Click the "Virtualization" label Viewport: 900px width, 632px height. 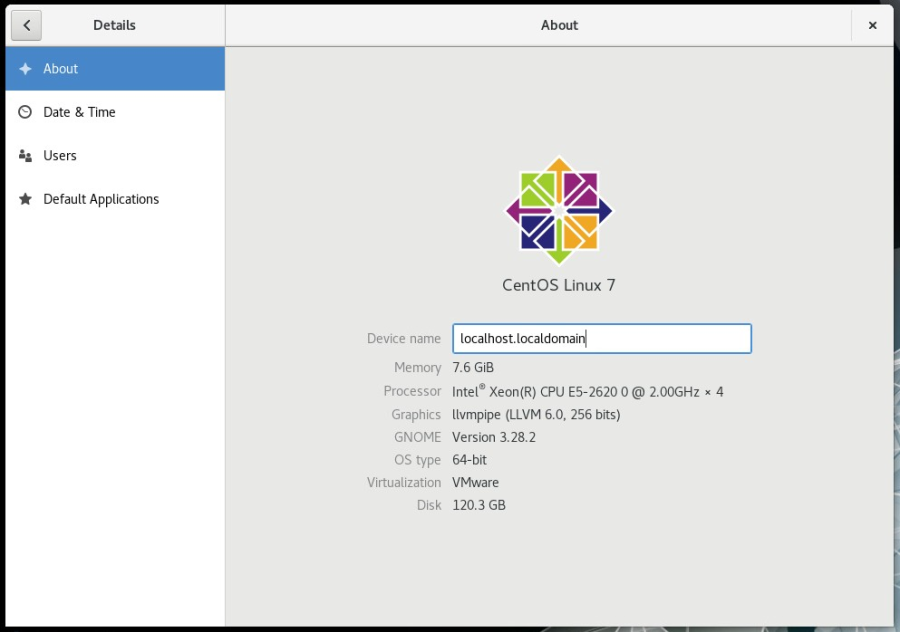click(404, 483)
